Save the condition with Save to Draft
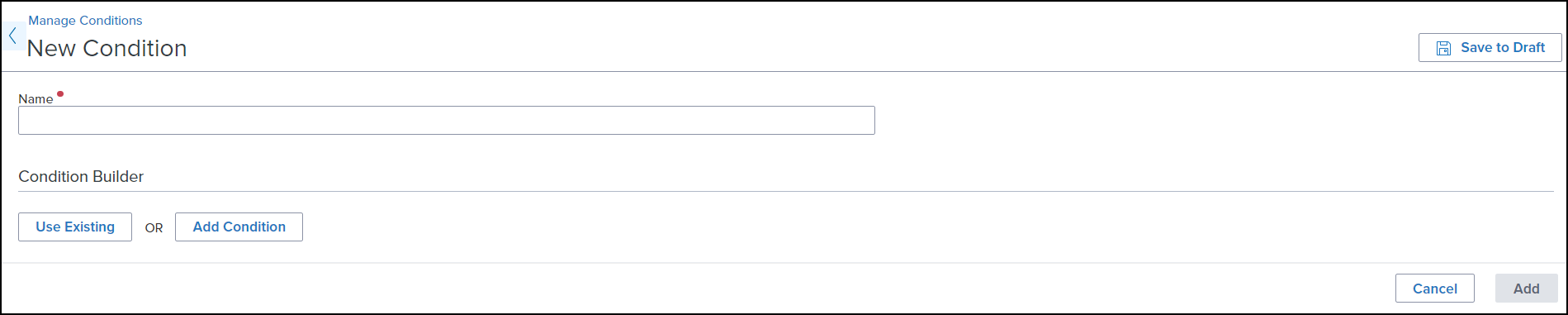The height and width of the screenshot is (315, 1568). click(x=1490, y=48)
